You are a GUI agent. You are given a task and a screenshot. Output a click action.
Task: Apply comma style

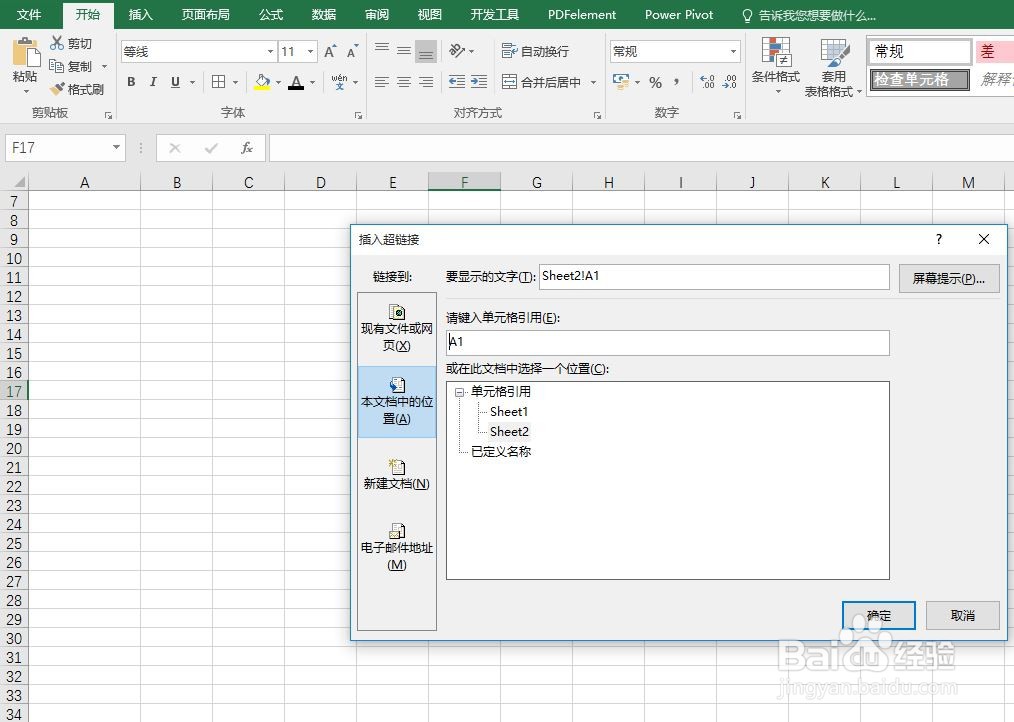[x=676, y=82]
